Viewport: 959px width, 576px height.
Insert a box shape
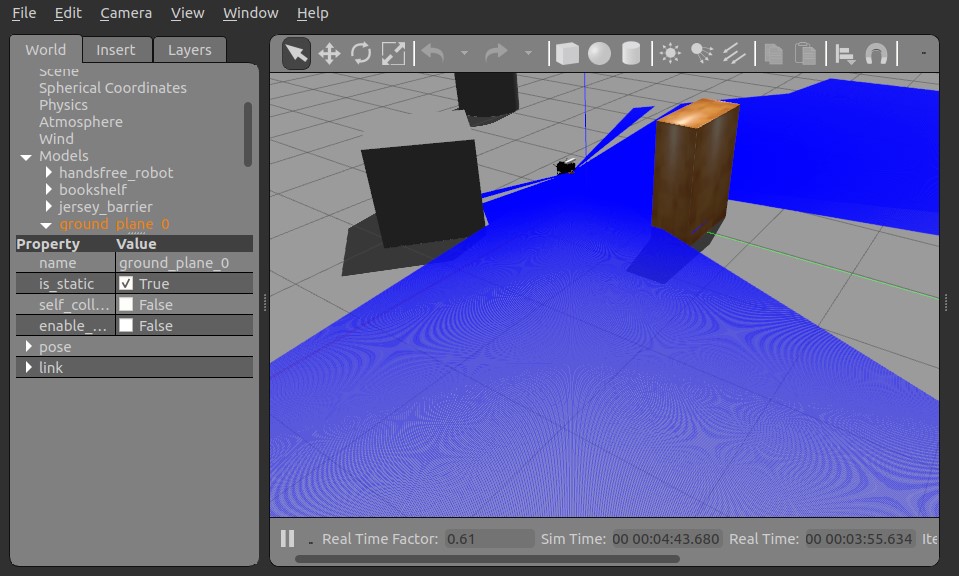(567, 53)
